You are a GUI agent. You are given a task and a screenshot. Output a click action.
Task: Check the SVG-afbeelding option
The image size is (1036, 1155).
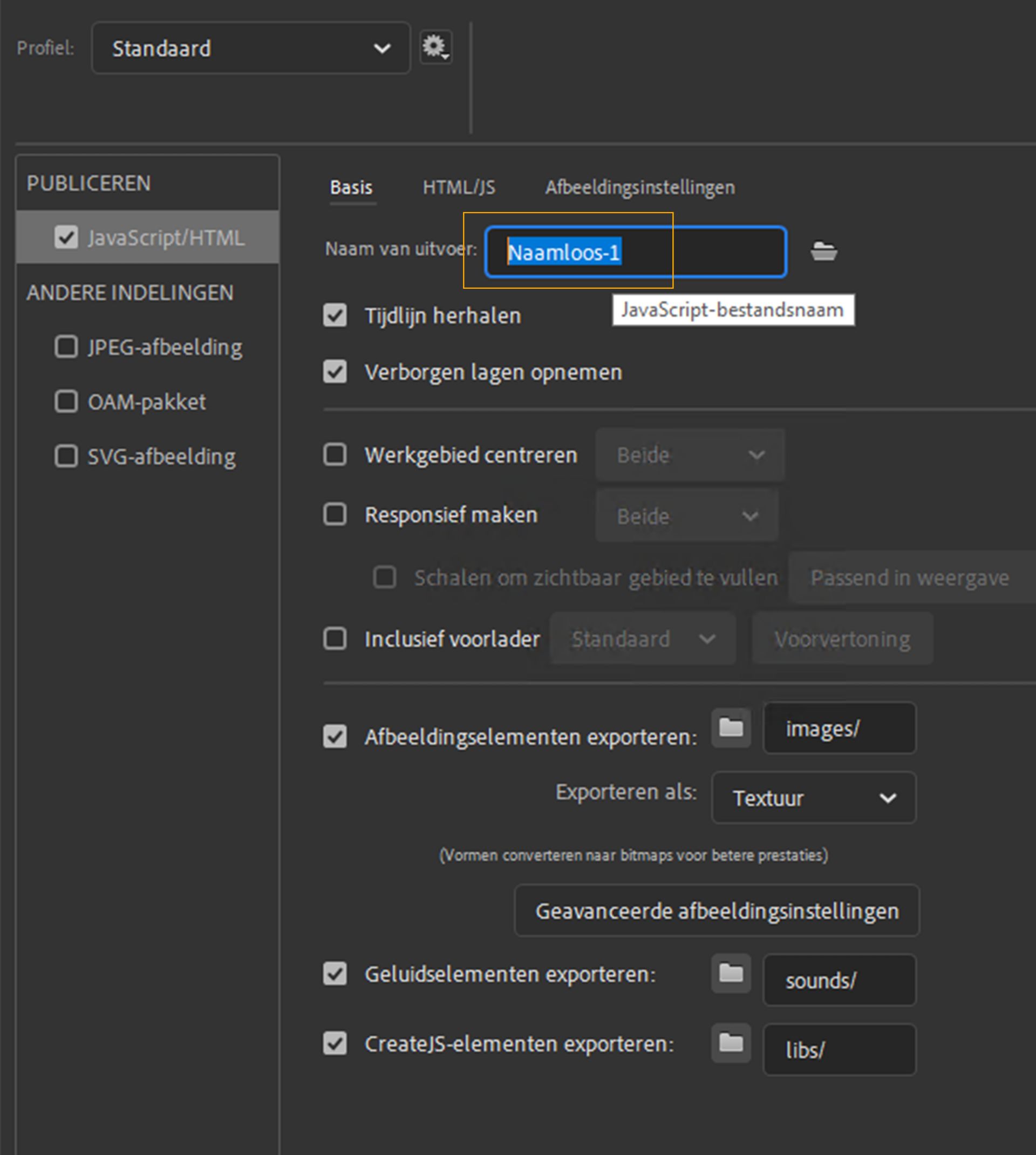[66, 456]
